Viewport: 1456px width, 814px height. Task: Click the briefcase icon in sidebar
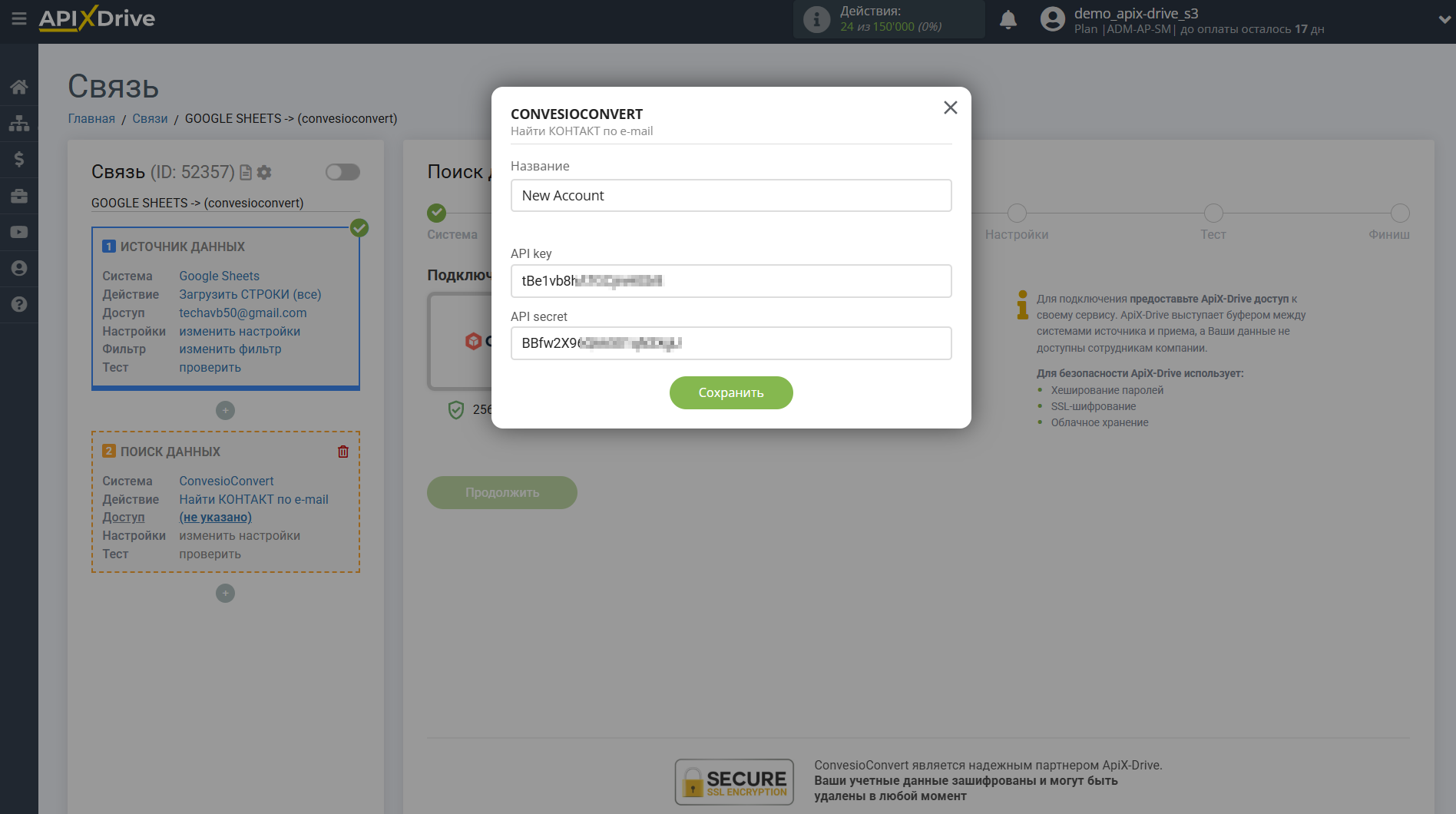click(x=19, y=196)
